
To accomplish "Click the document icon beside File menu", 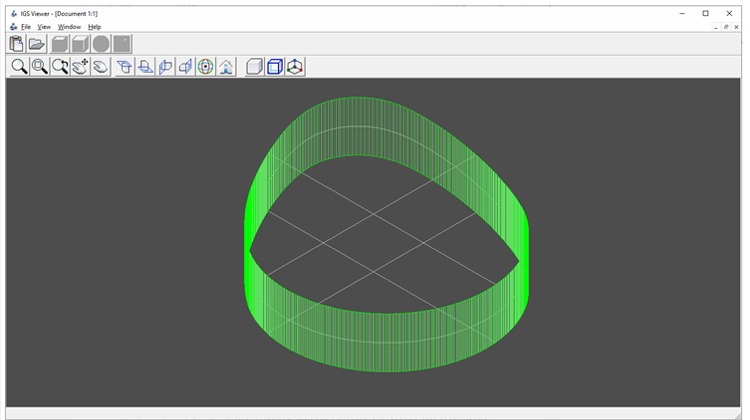I will (13, 27).
